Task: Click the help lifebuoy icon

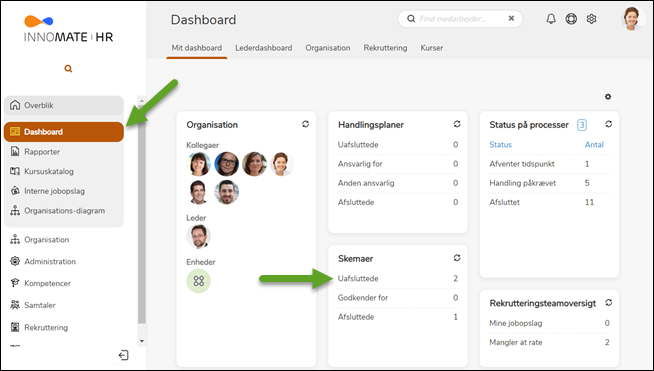Action: point(571,19)
